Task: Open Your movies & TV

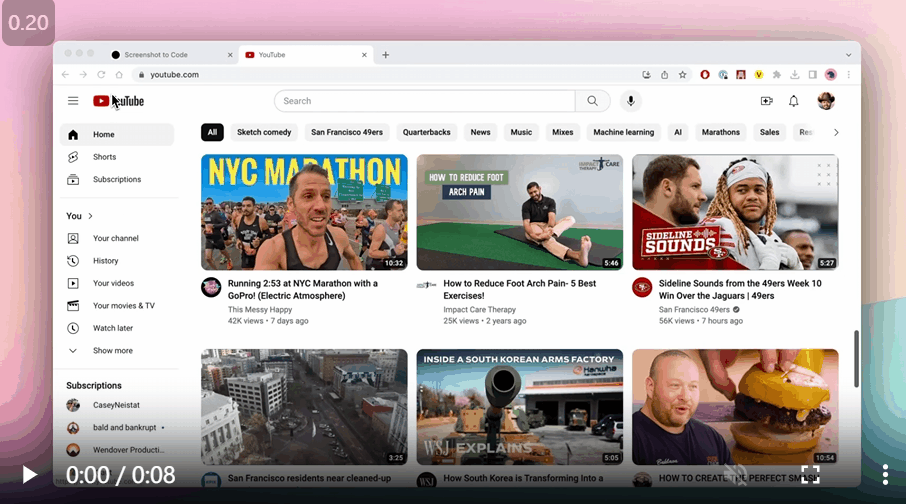Action: coord(117,306)
